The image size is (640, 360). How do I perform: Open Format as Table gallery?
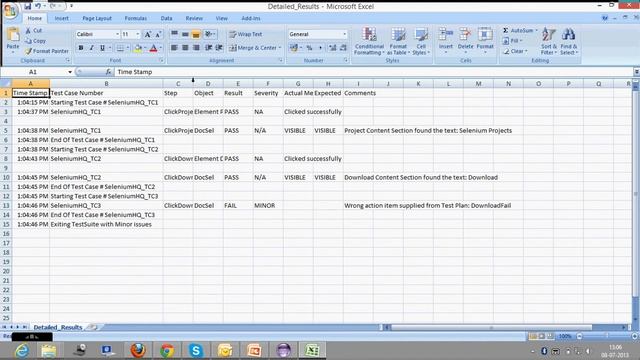click(398, 41)
